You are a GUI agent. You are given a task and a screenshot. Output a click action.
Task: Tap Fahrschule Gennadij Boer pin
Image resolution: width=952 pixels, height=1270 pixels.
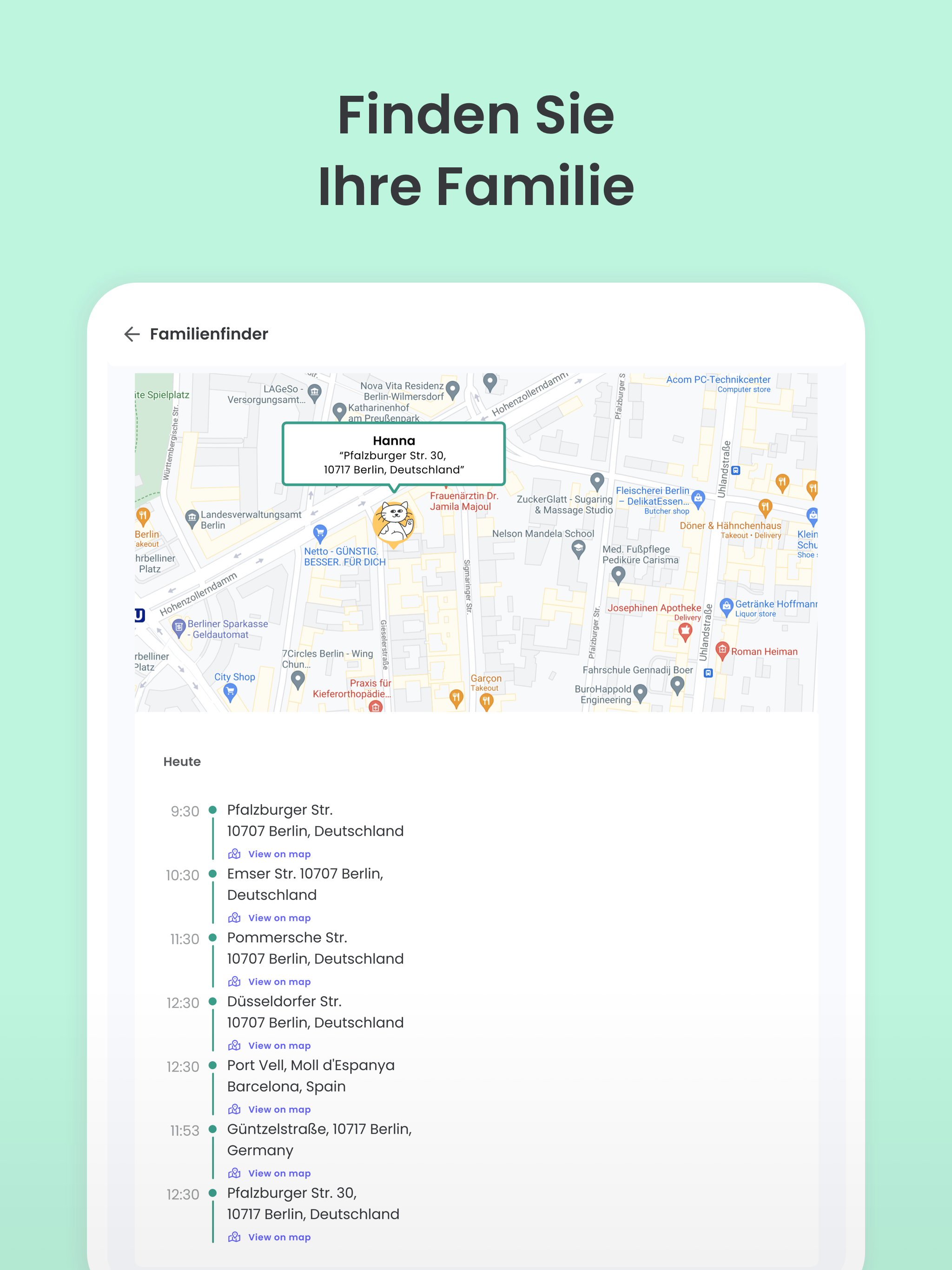click(678, 686)
